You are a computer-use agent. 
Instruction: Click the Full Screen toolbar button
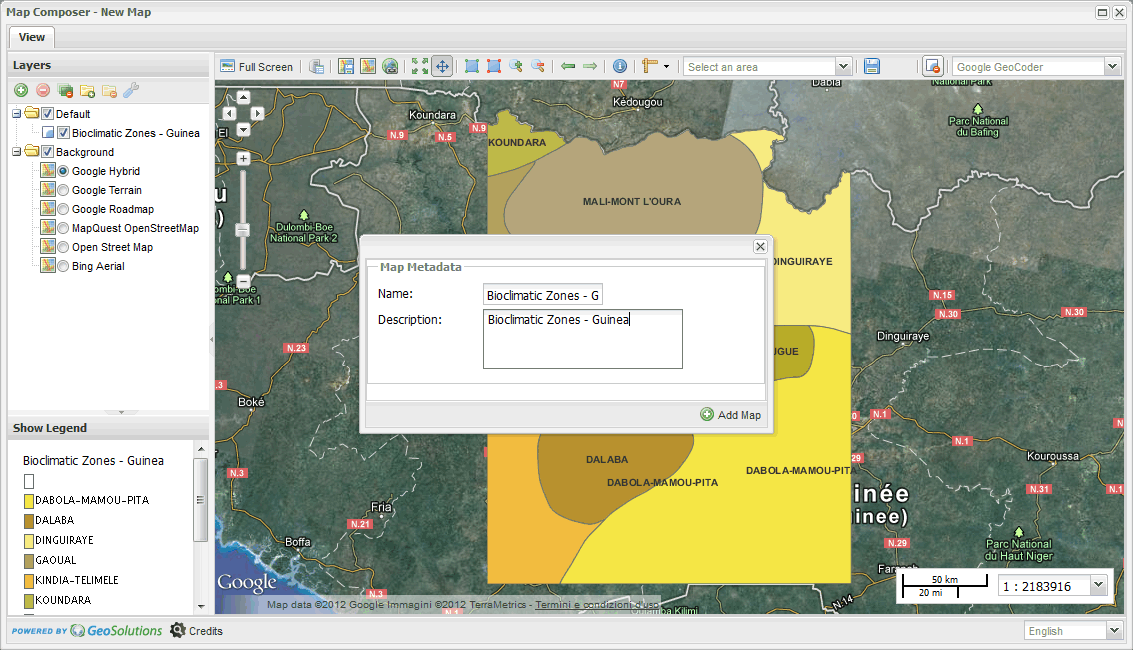tap(257, 67)
